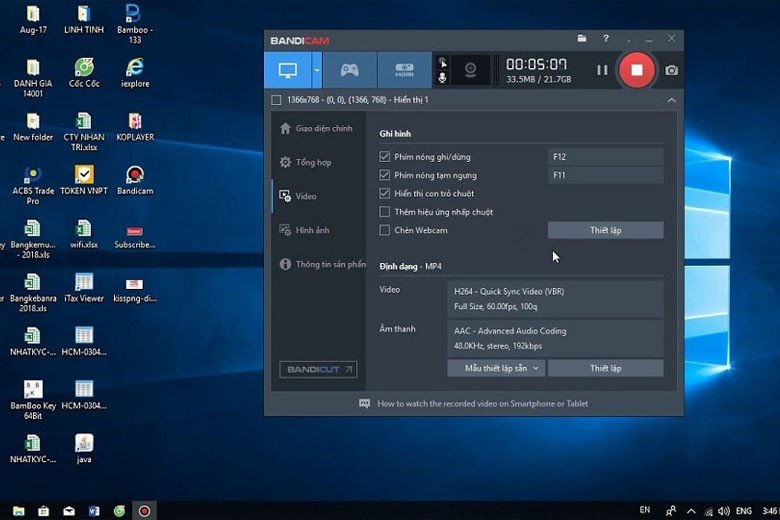The image size is (780, 520).
Task: Uncheck Phím nóng tạm ngưng checkbox
Action: [385, 175]
